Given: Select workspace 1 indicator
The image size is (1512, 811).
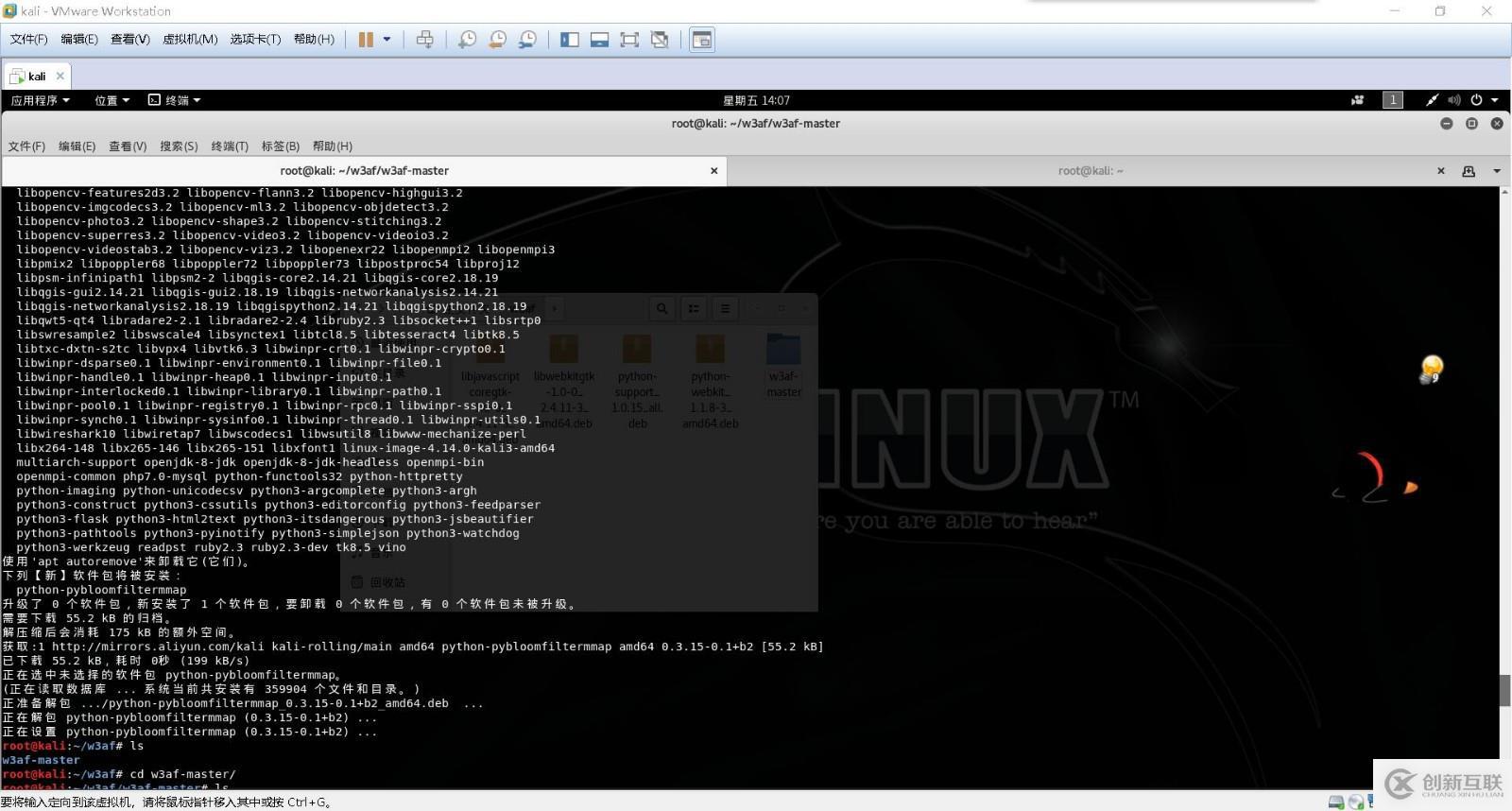Looking at the screenshot, I should coord(1392,100).
